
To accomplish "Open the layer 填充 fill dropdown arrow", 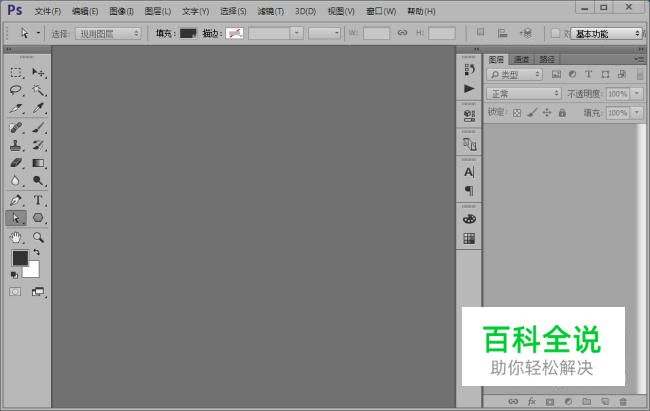I will point(637,113).
